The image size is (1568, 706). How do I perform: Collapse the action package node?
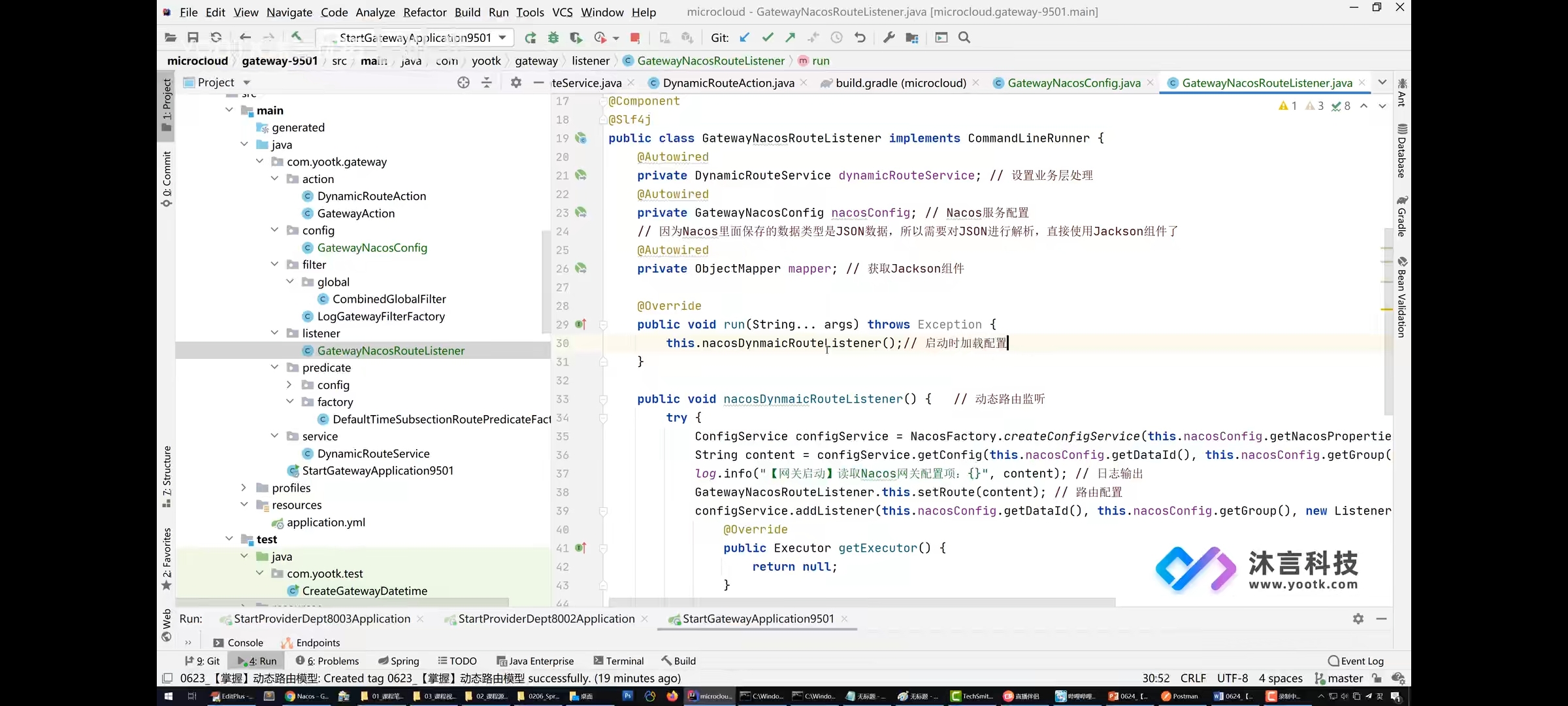(x=275, y=179)
